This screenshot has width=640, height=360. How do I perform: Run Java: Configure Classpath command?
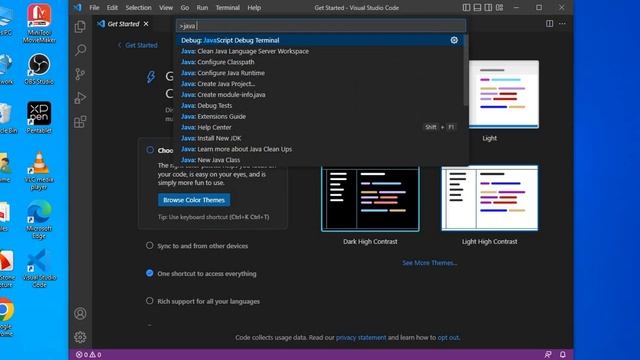[320, 62]
